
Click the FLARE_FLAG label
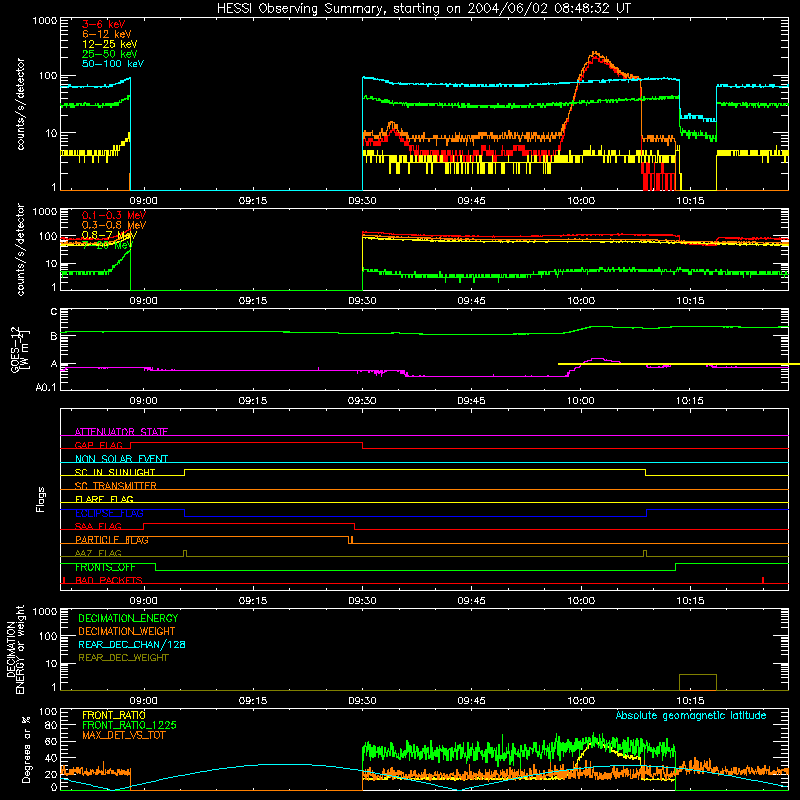click(x=104, y=499)
